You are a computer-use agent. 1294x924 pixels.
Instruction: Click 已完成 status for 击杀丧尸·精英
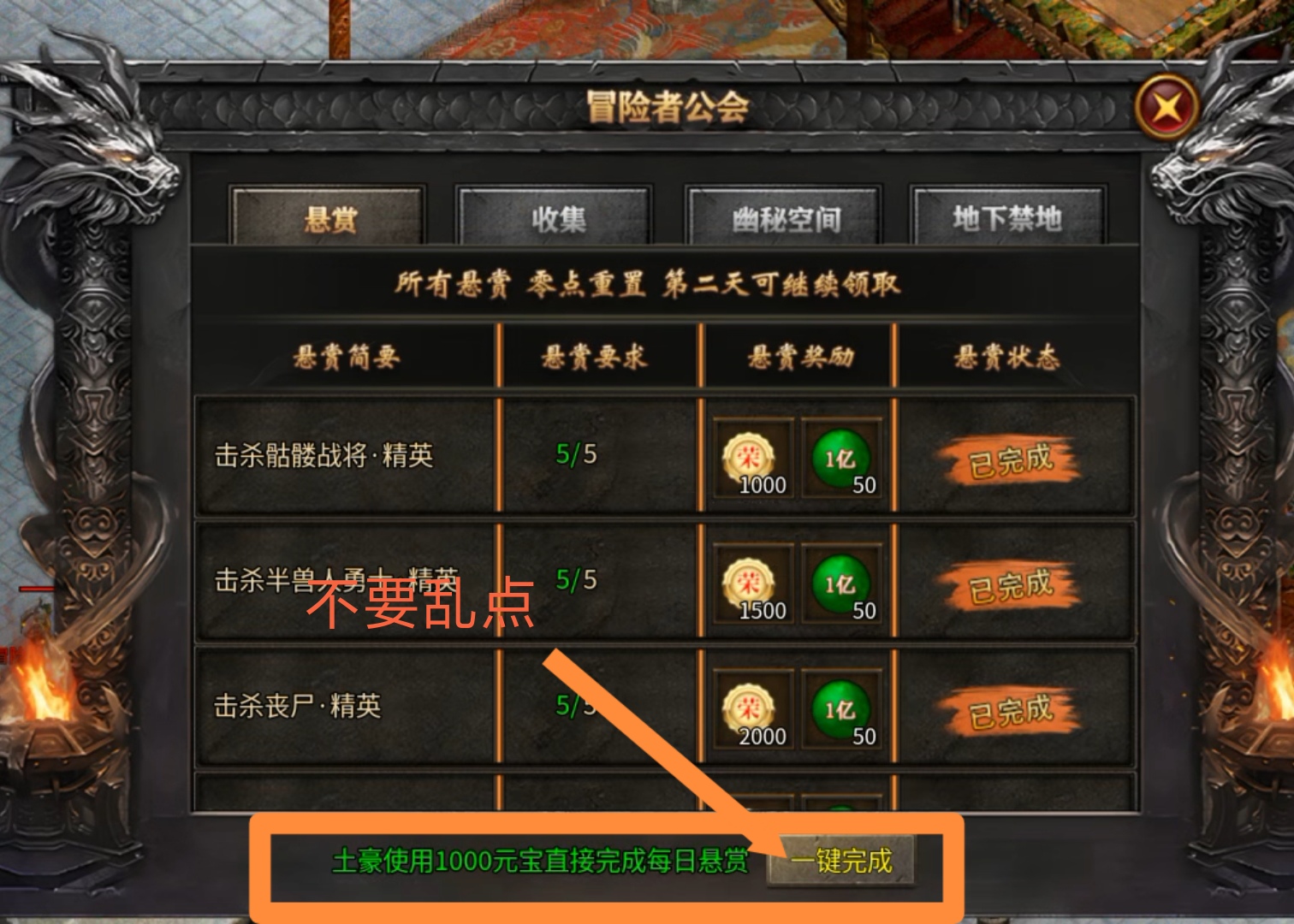1010,712
